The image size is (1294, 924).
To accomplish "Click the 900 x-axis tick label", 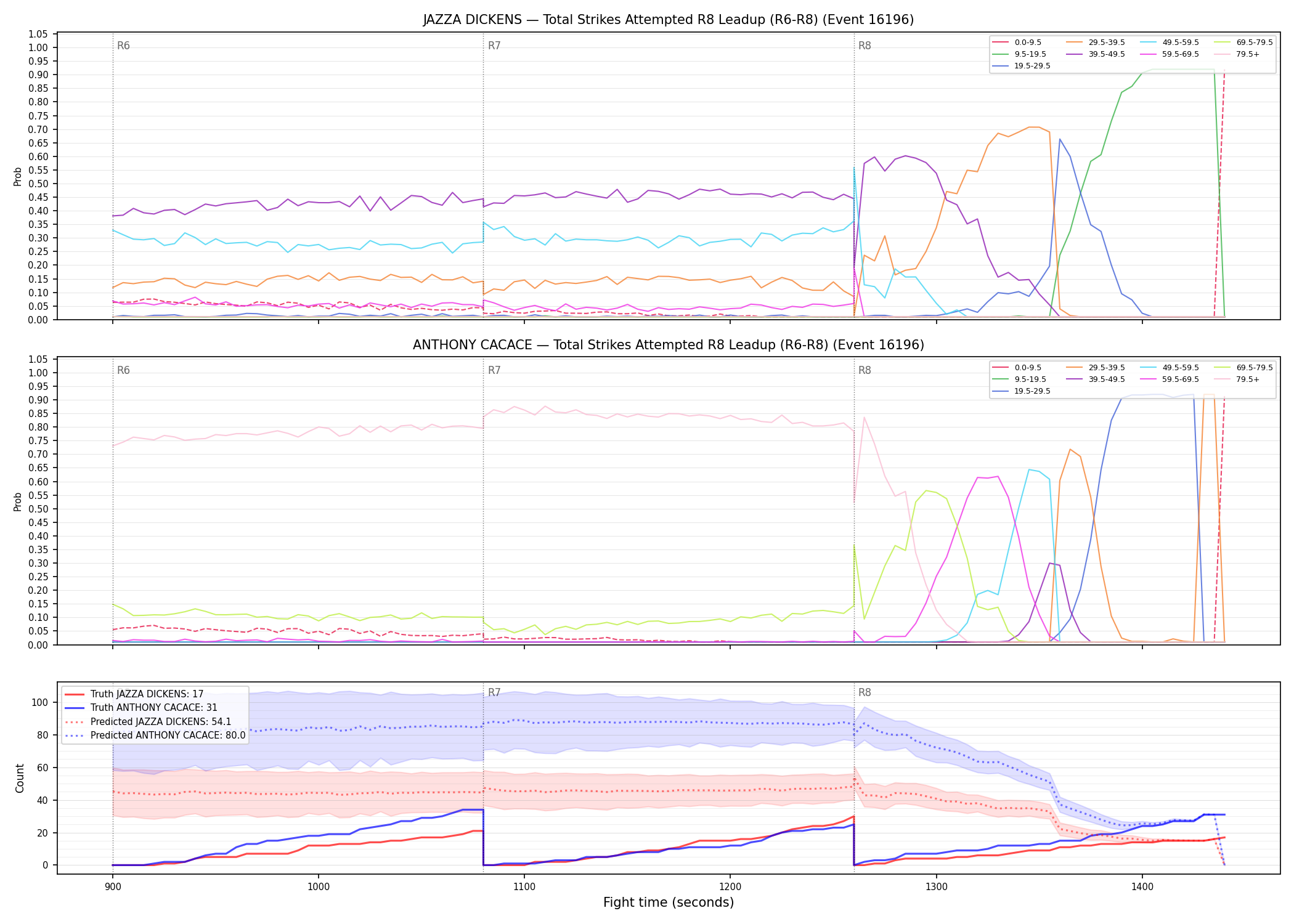I will click(x=112, y=887).
